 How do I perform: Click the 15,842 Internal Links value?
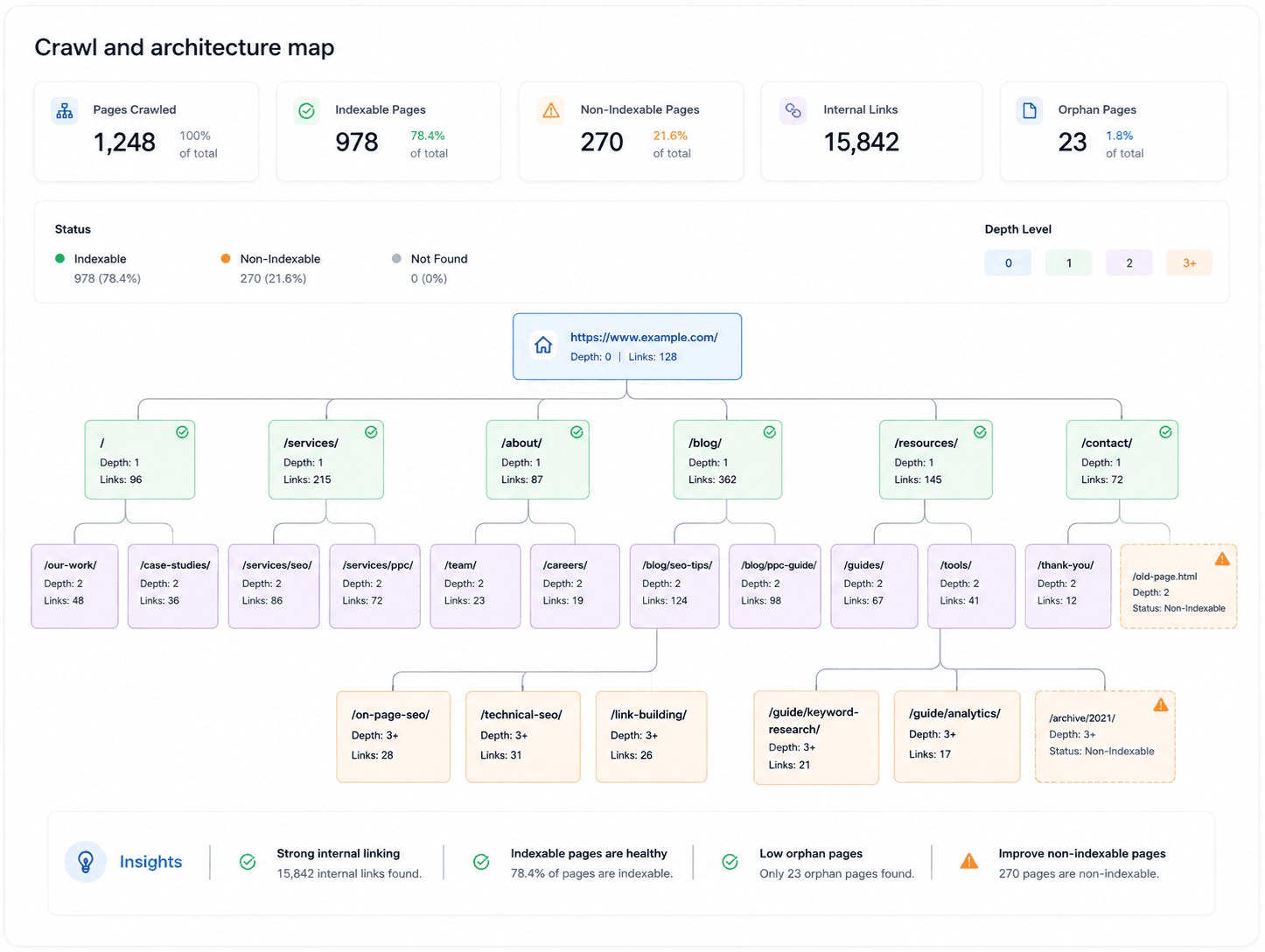862,143
